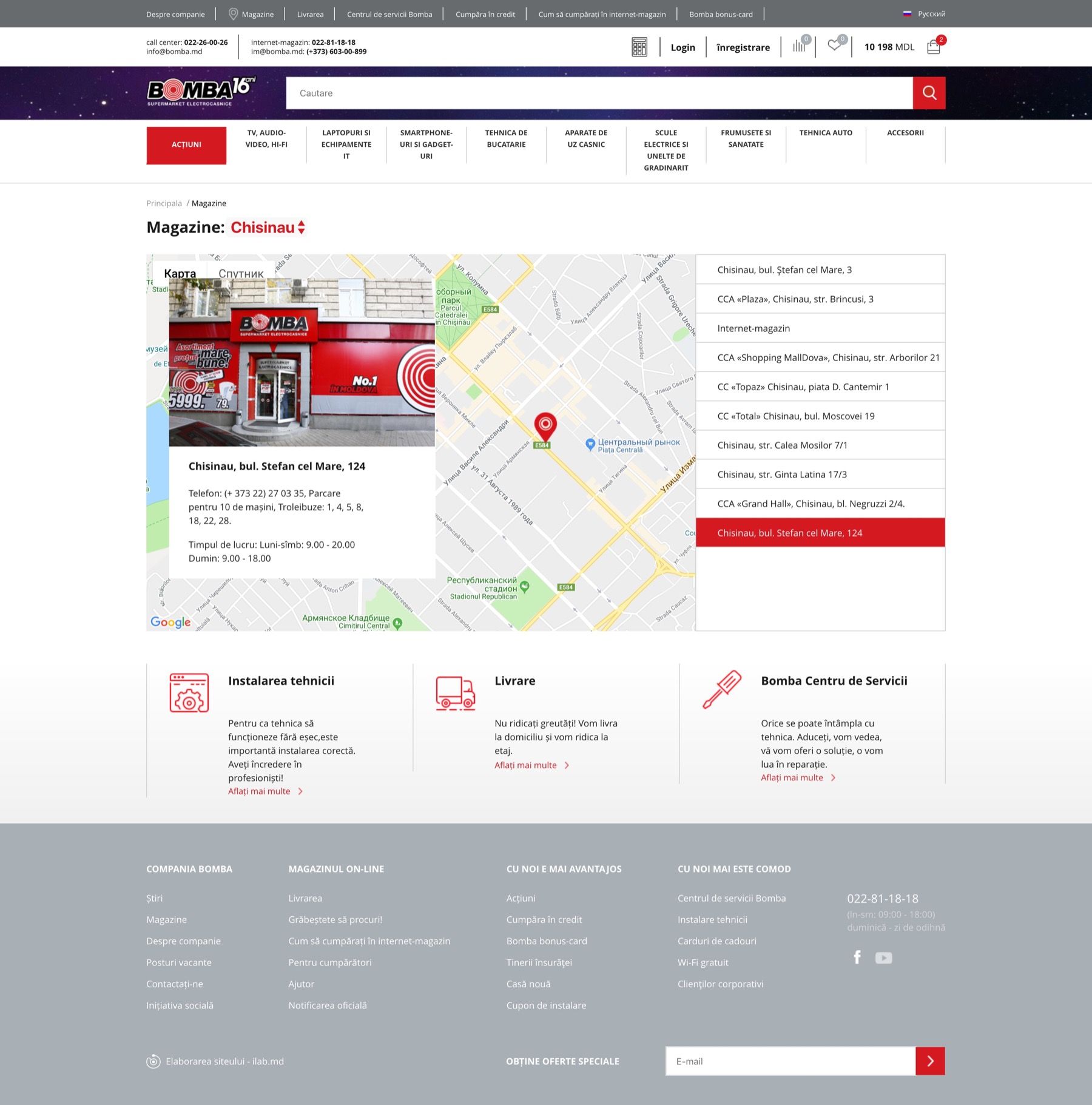Click the Service Center screwdriver icon
The width and height of the screenshot is (1092, 1105).
point(722,689)
